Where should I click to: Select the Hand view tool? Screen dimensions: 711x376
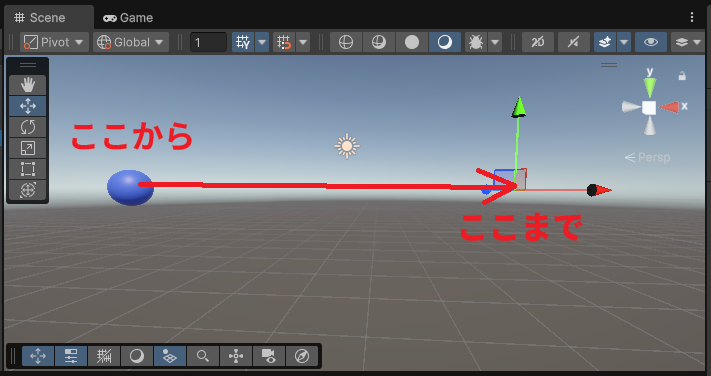tap(28, 85)
